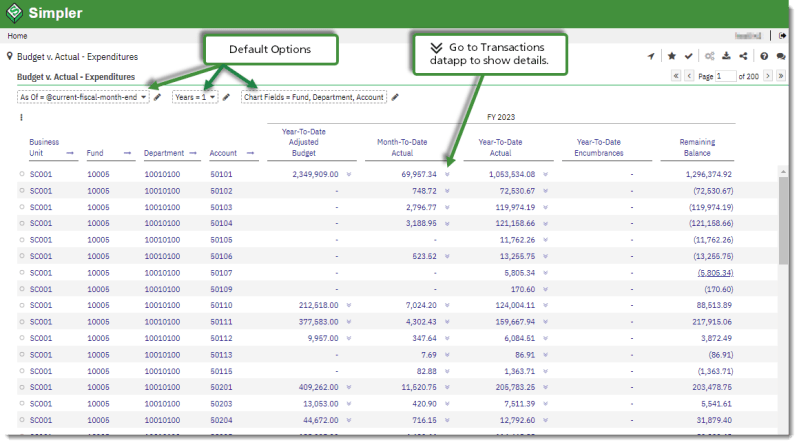Click the Chart Fields = Fund, Department, Account box
Viewport: 799px width, 445px height.
tap(314, 97)
